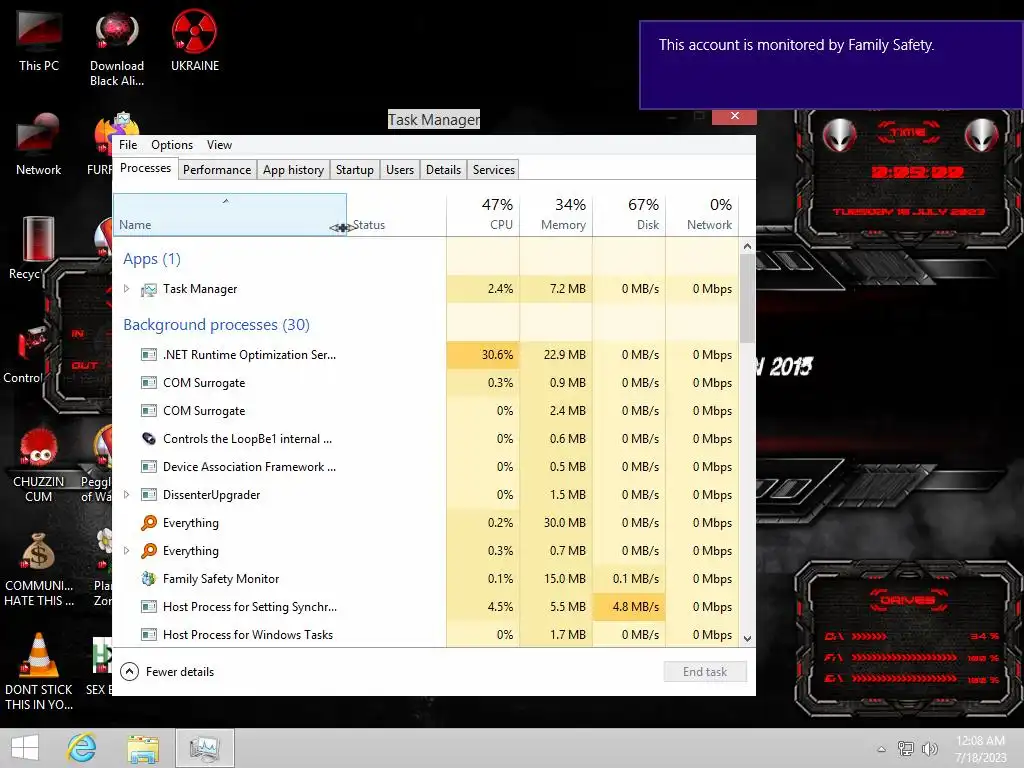The width and height of the screenshot is (1024, 768).
Task: Expand the second Everything process row
Action: pos(127,551)
